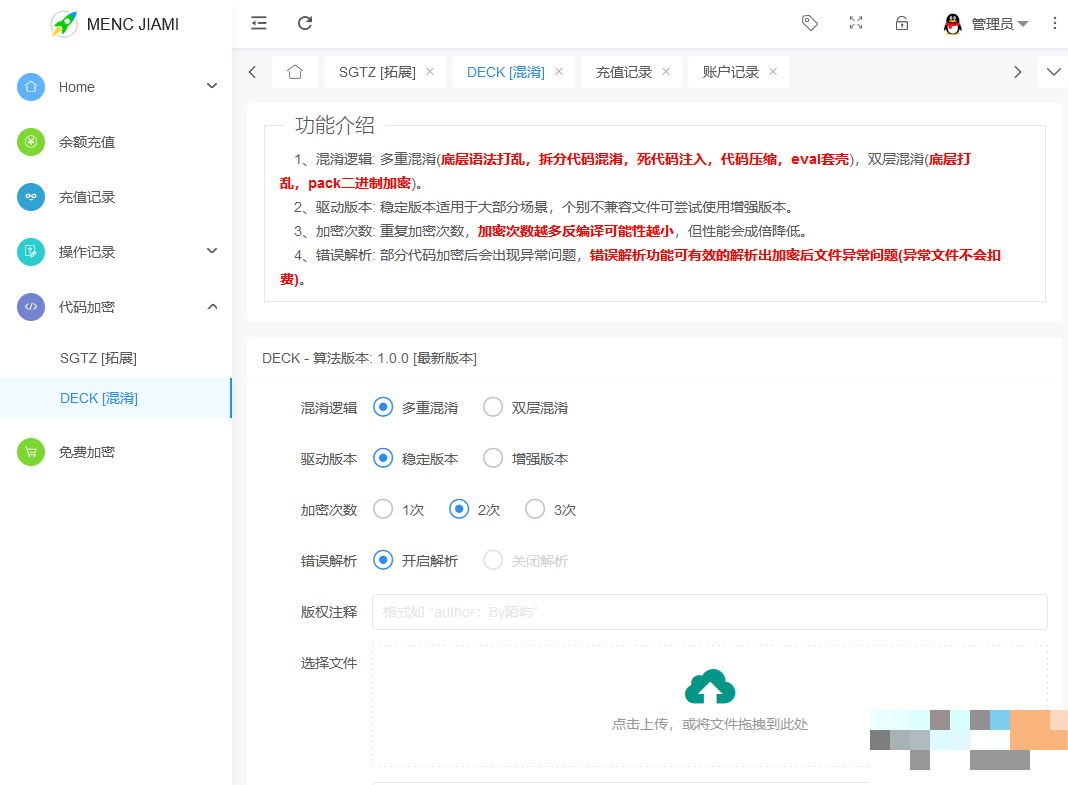
Task: Switch to the 账户记录 tab
Action: click(730, 72)
